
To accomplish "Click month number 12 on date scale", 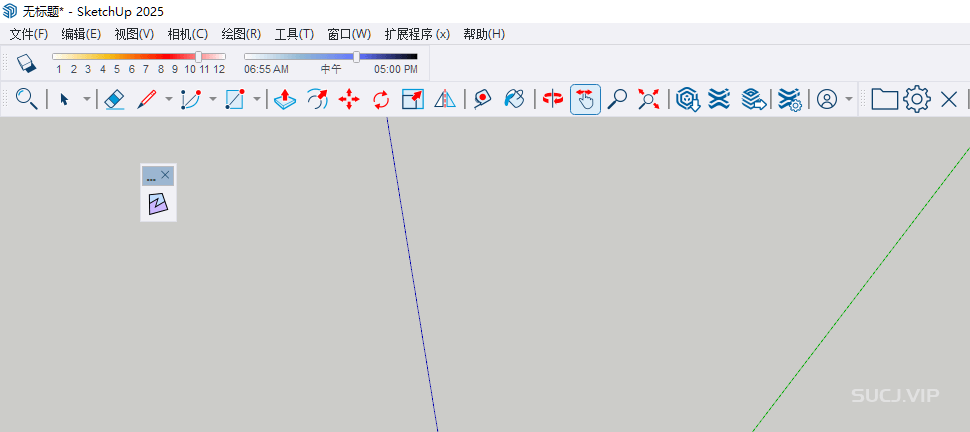I will (x=219, y=69).
